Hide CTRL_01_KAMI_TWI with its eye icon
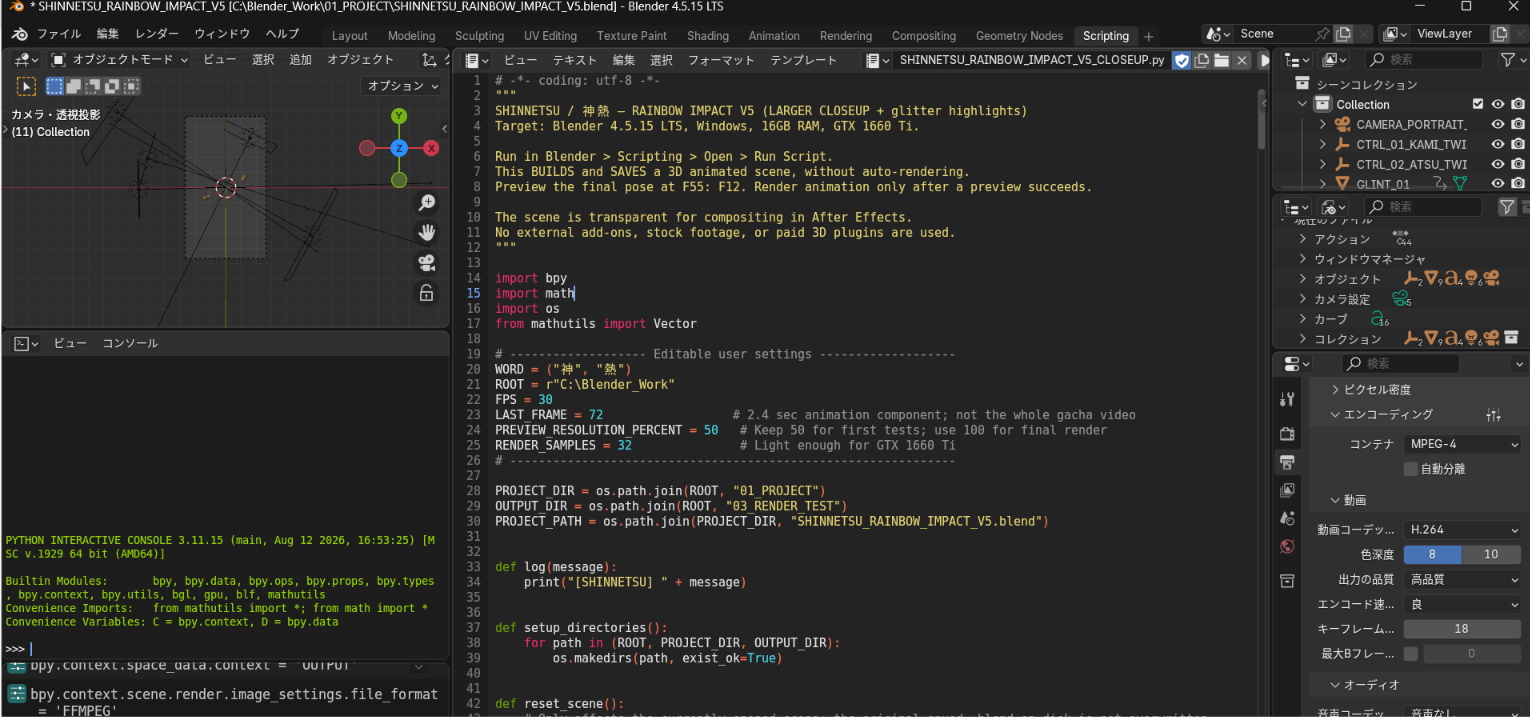The image size is (1530, 717). (1498, 144)
